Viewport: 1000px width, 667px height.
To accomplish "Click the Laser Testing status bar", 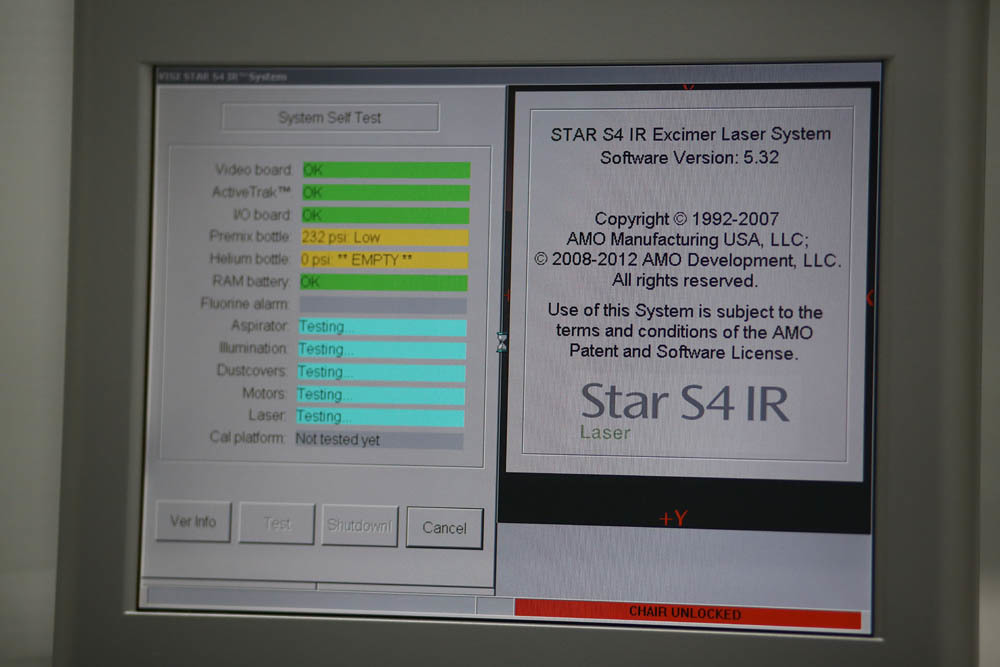I will pos(380,417).
